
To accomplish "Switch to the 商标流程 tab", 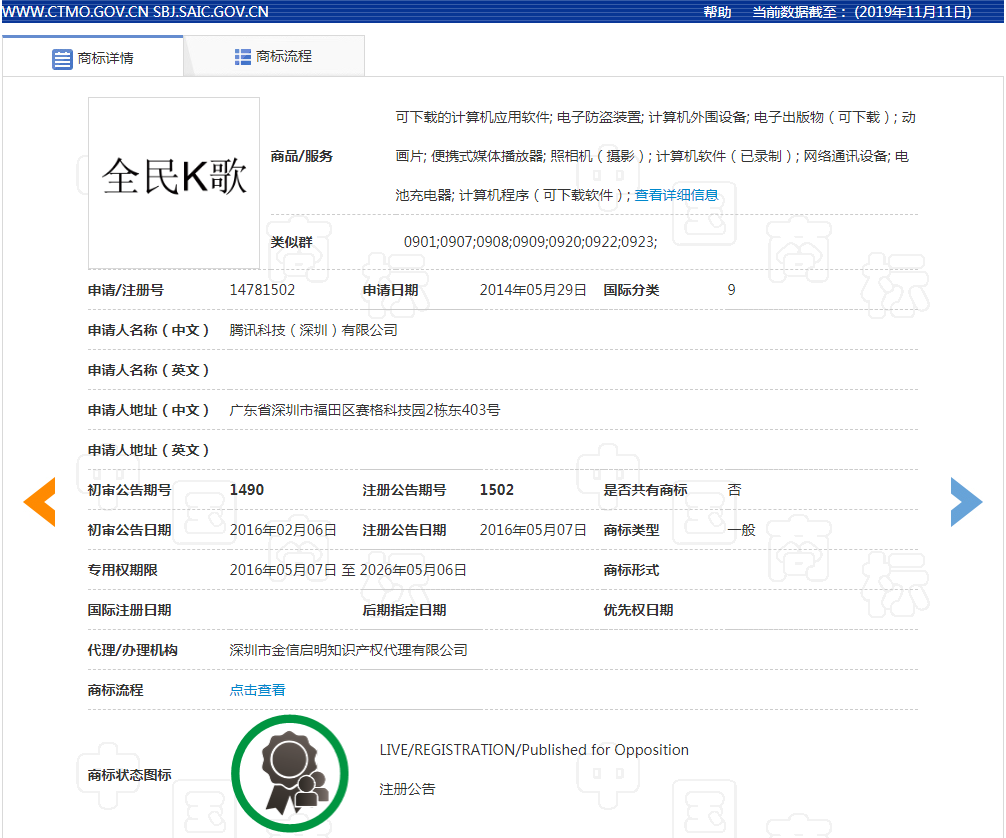I will [x=274, y=56].
